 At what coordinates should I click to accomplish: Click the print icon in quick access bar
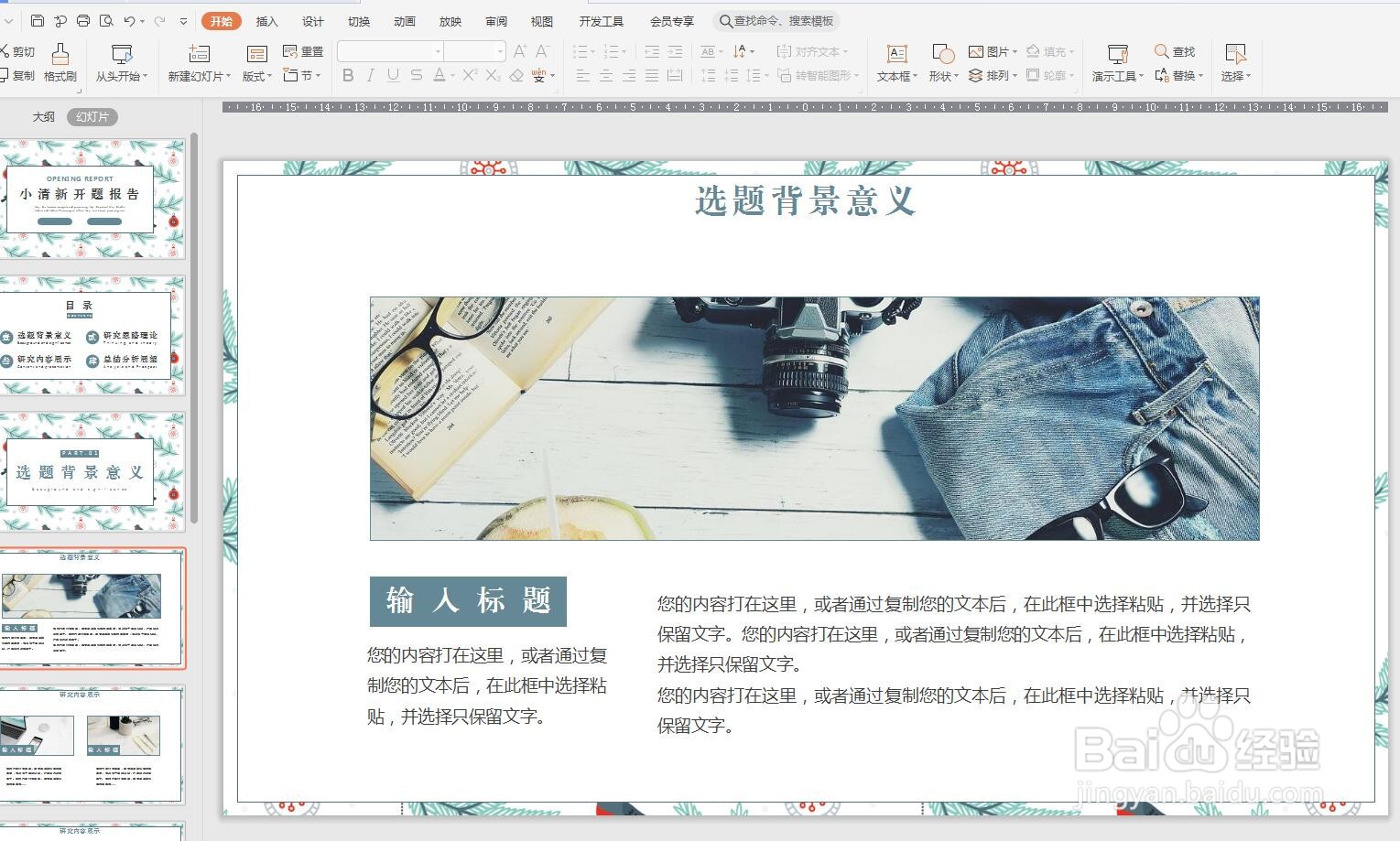(x=83, y=20)
